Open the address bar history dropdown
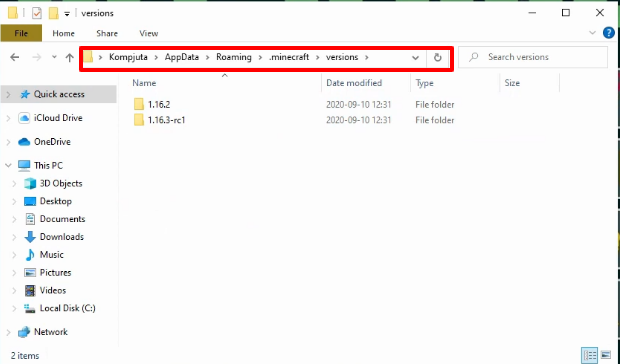The width and height of the screenshot is (620, 364). (415, 58)
